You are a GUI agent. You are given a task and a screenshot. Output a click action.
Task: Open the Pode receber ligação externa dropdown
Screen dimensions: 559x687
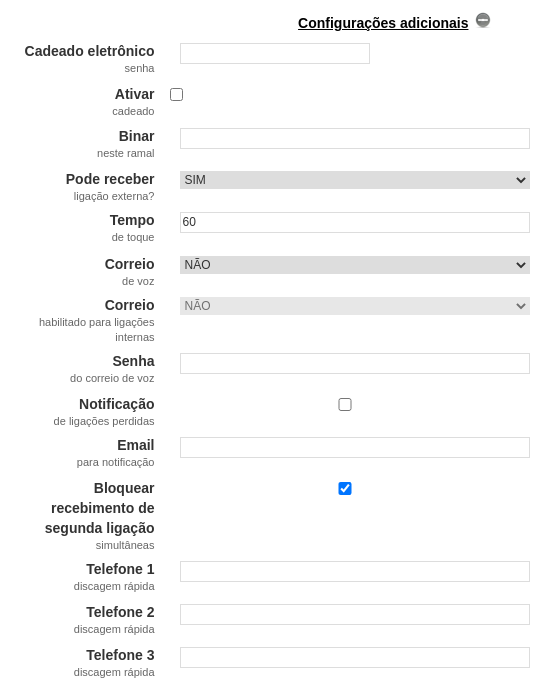(x=355, y=180)
